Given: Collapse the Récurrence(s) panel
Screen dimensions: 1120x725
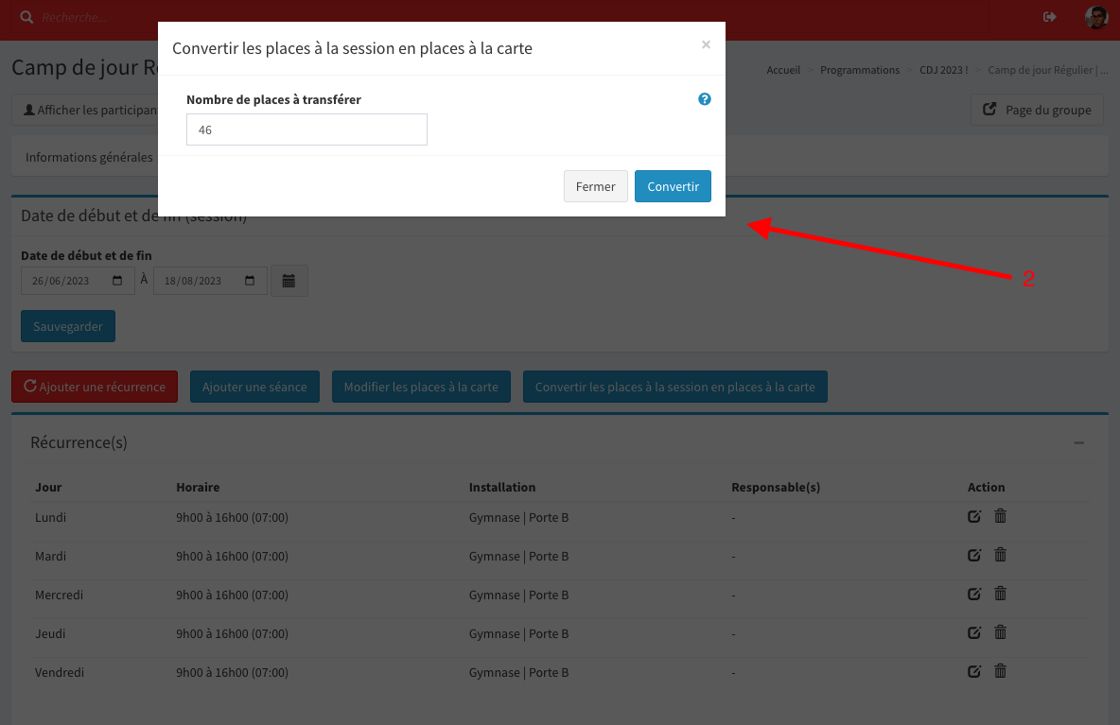Looking at the screenshot, I should tap(1079, 443).
